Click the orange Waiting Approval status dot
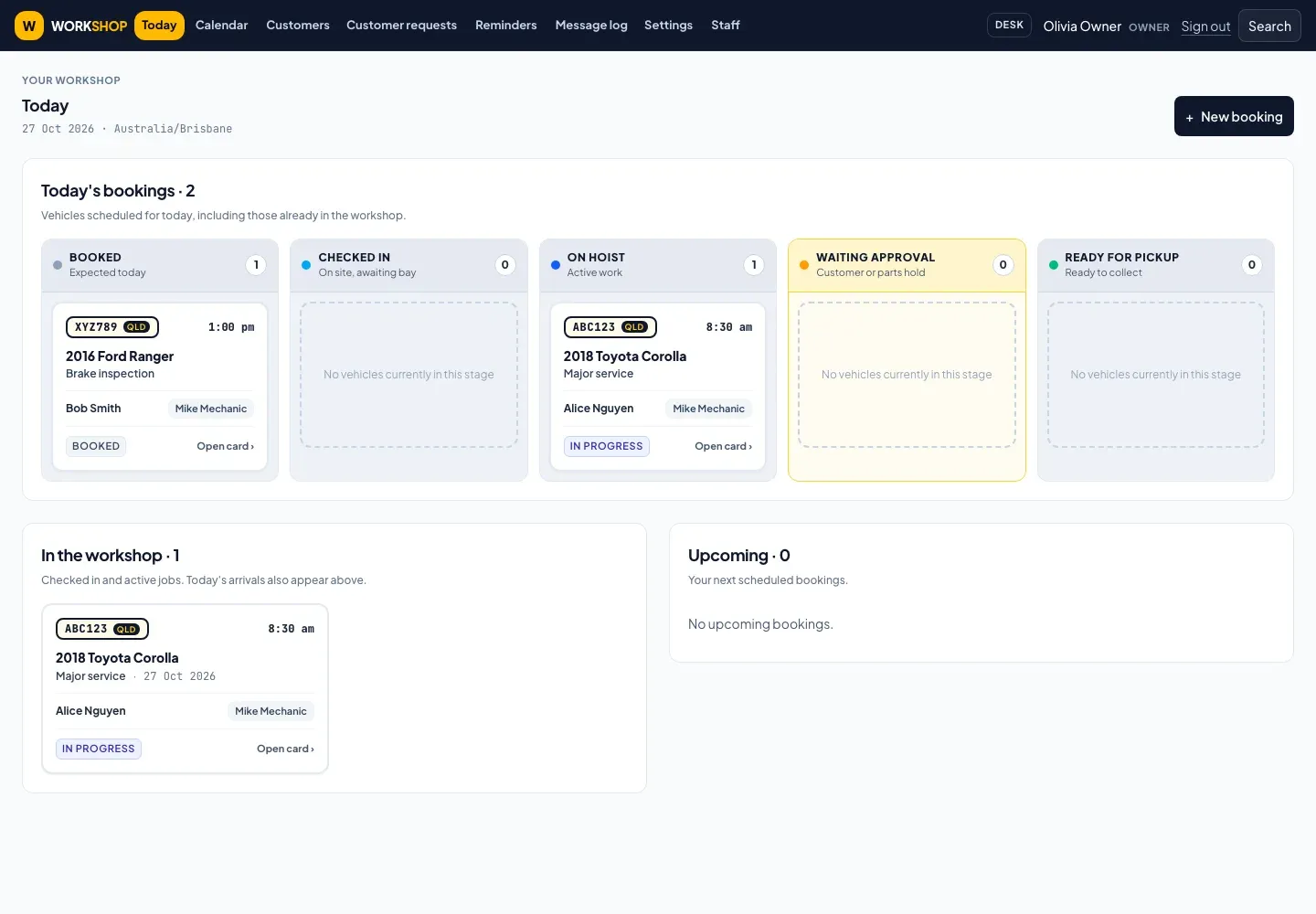Viewport: 1316px width, 914px height. coord(804,265)
